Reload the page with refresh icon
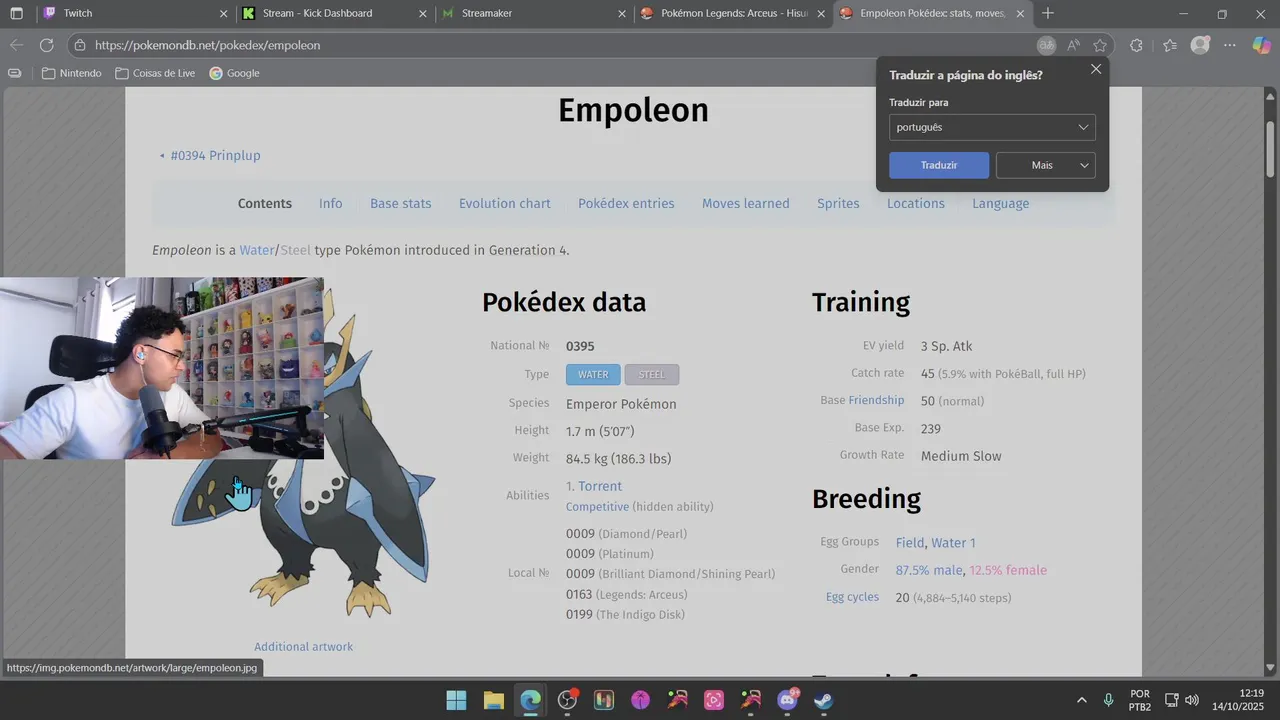 pyautogui.click(x=46, y=45)
